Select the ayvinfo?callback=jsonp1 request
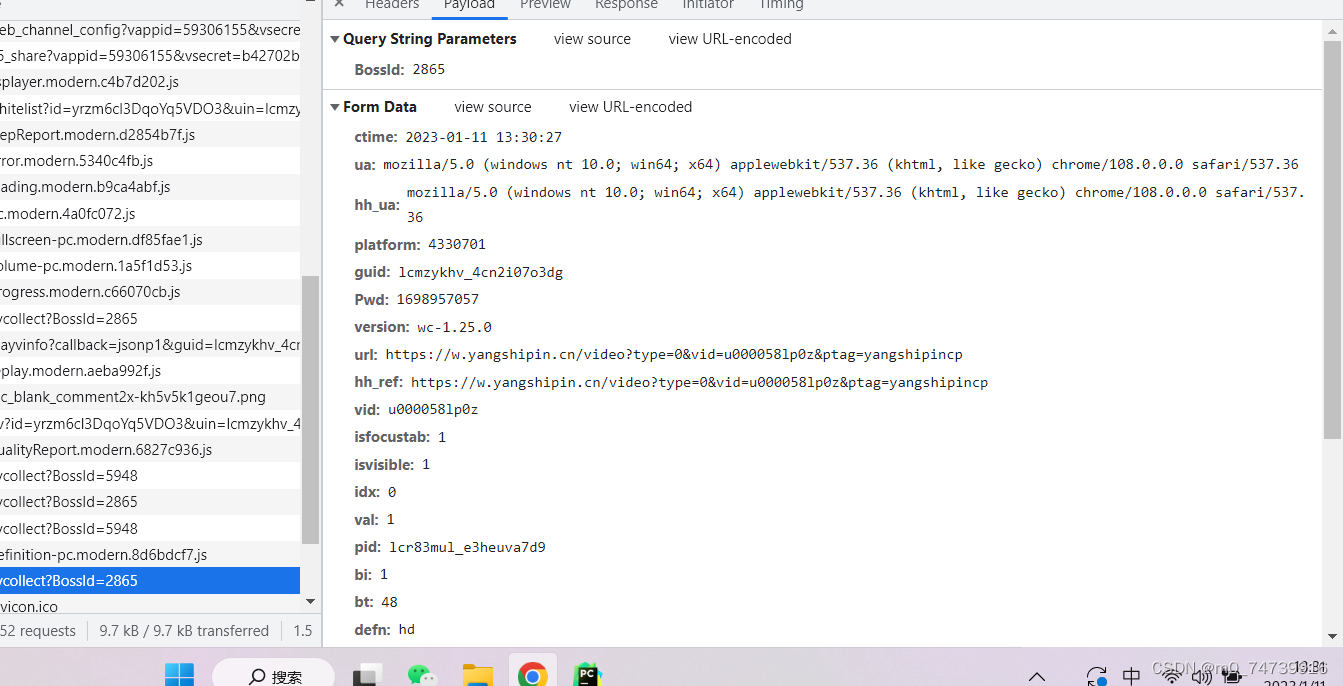1343x686 pixels. (150, 345)
